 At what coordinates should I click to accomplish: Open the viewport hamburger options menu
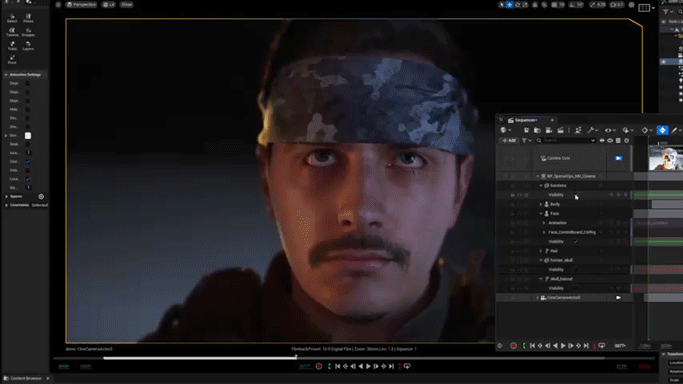click(58, 5)
